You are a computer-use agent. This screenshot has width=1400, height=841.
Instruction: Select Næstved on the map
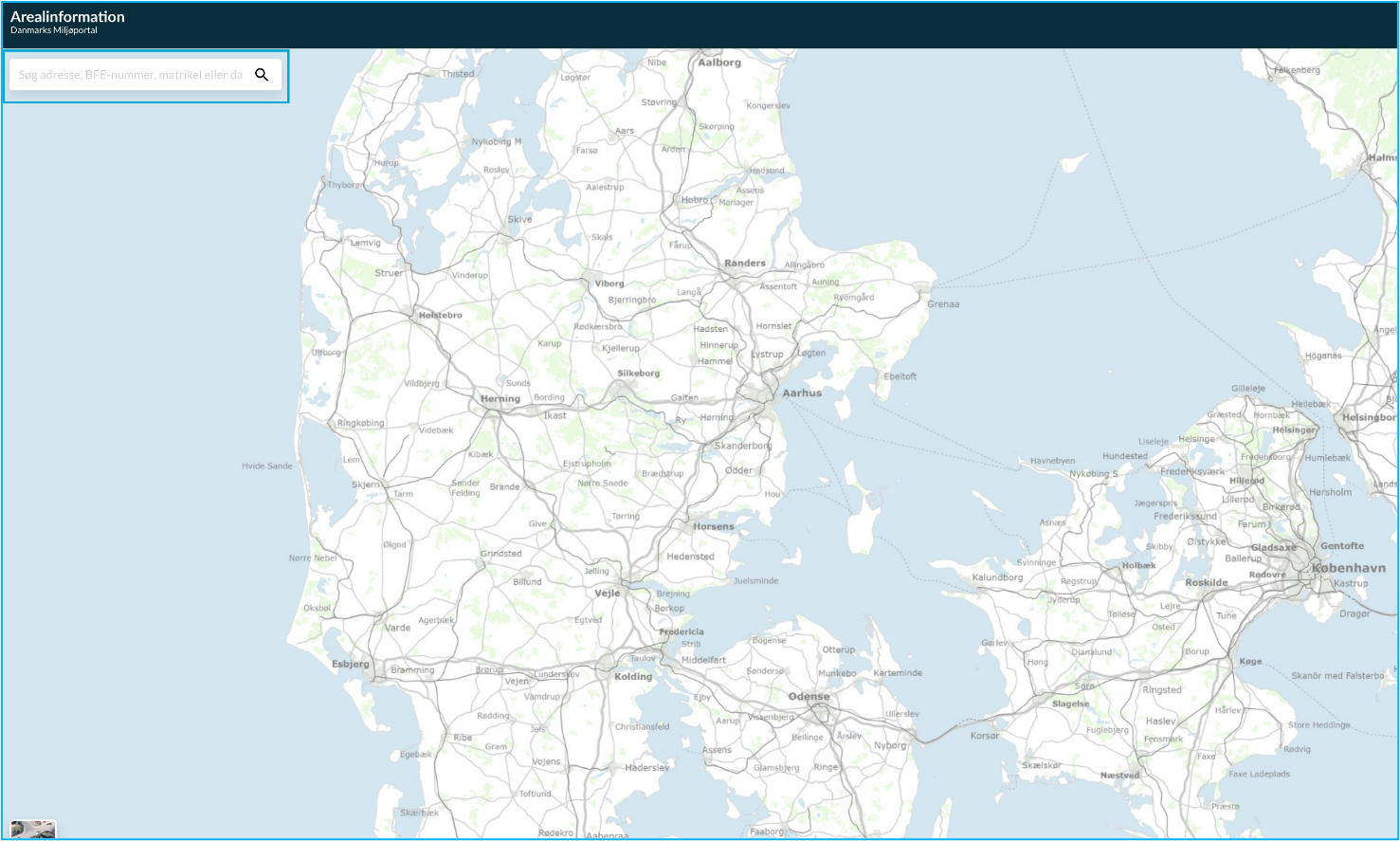coord(1119,774)
